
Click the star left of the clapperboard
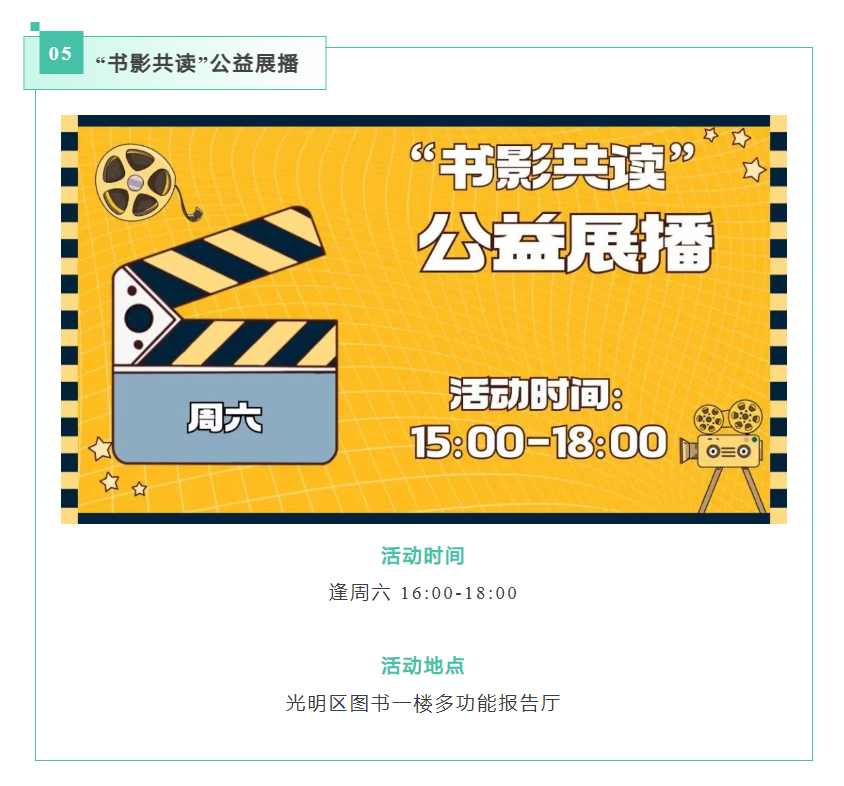click(100, 448)
